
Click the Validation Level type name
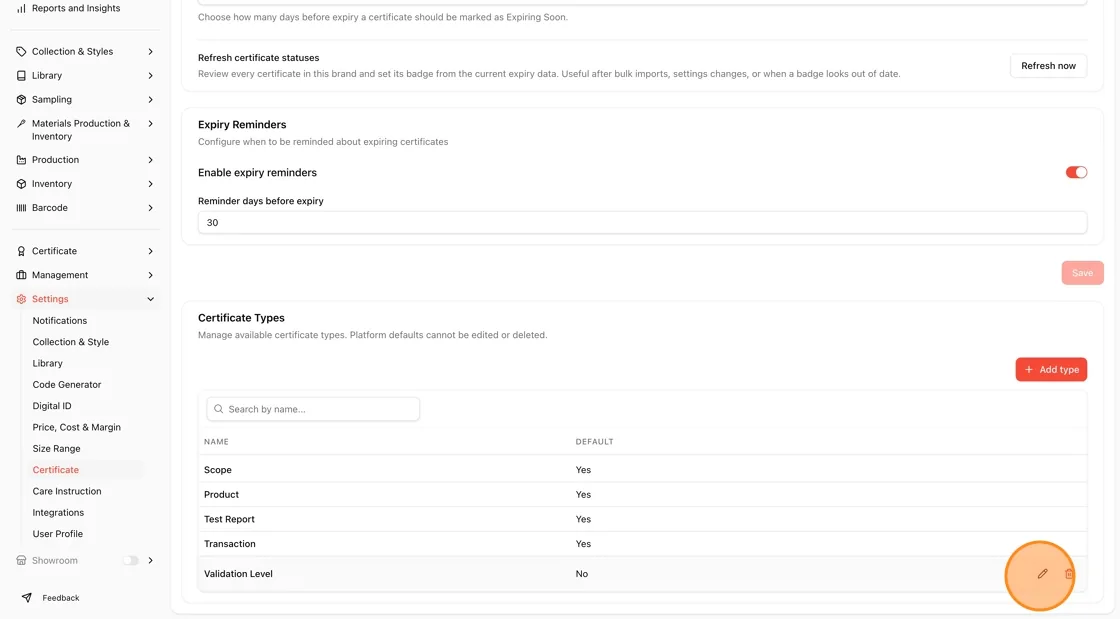pyautogui.click(x=238, y=574)
